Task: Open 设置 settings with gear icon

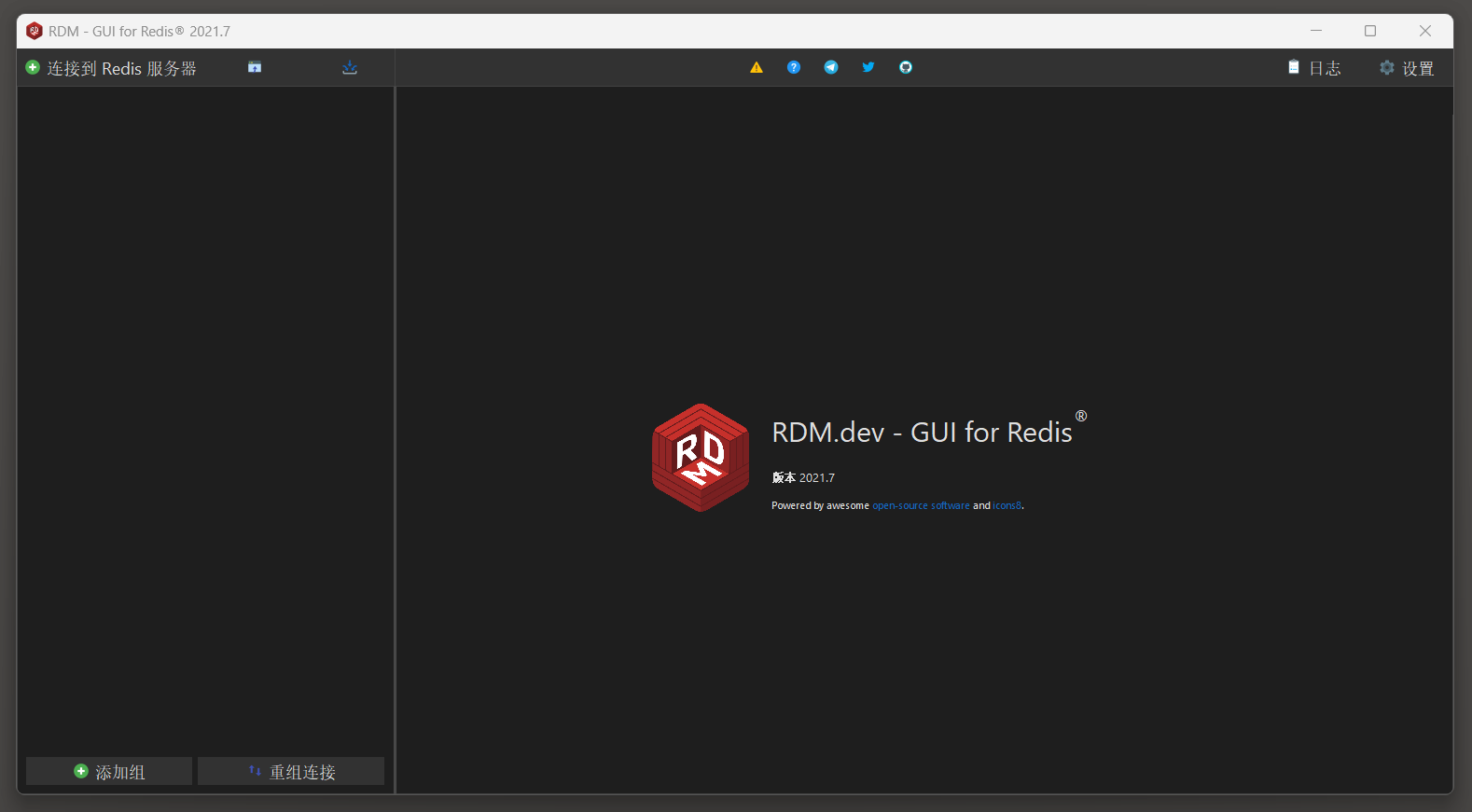Action: point(1407,68)
